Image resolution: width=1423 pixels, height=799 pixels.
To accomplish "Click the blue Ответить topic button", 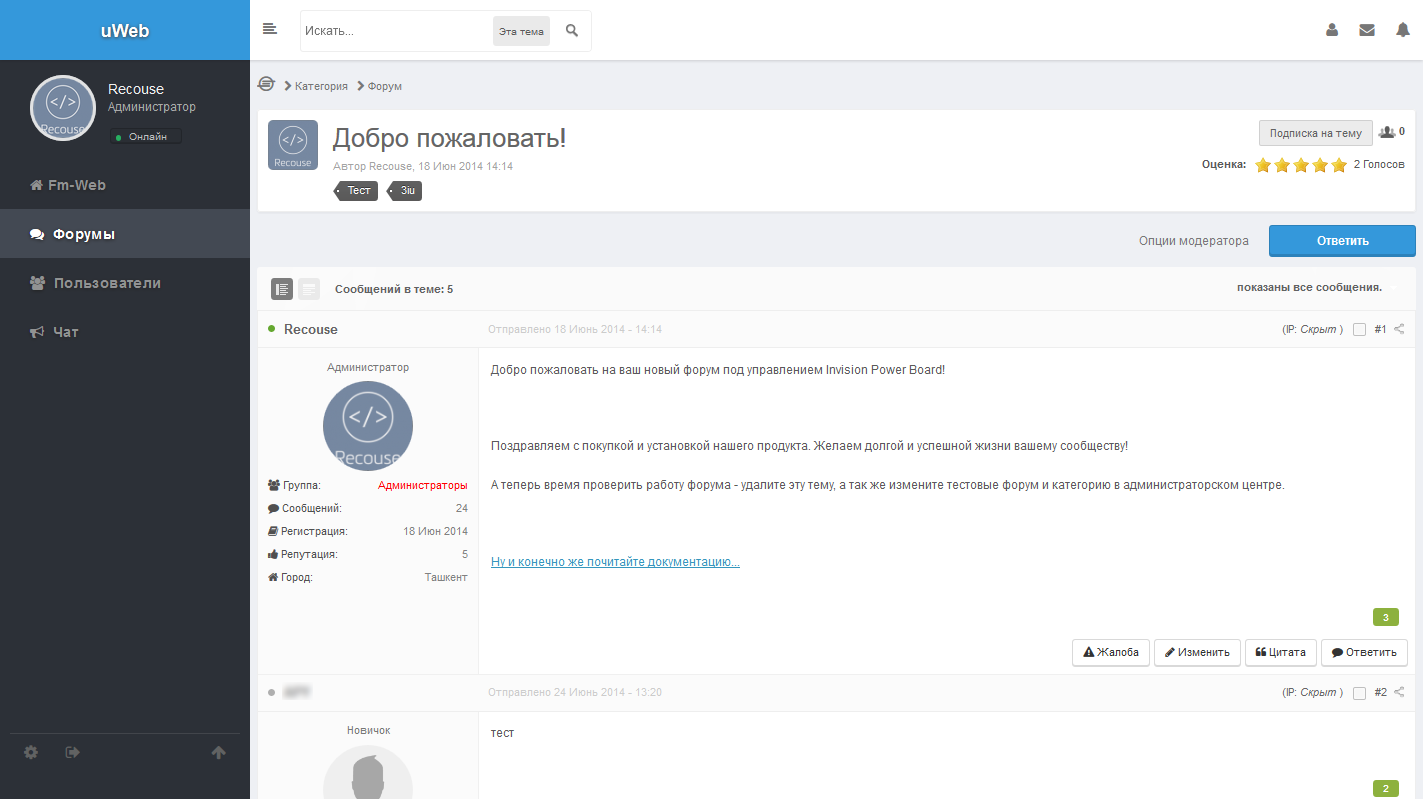I will coord(1342,241).
